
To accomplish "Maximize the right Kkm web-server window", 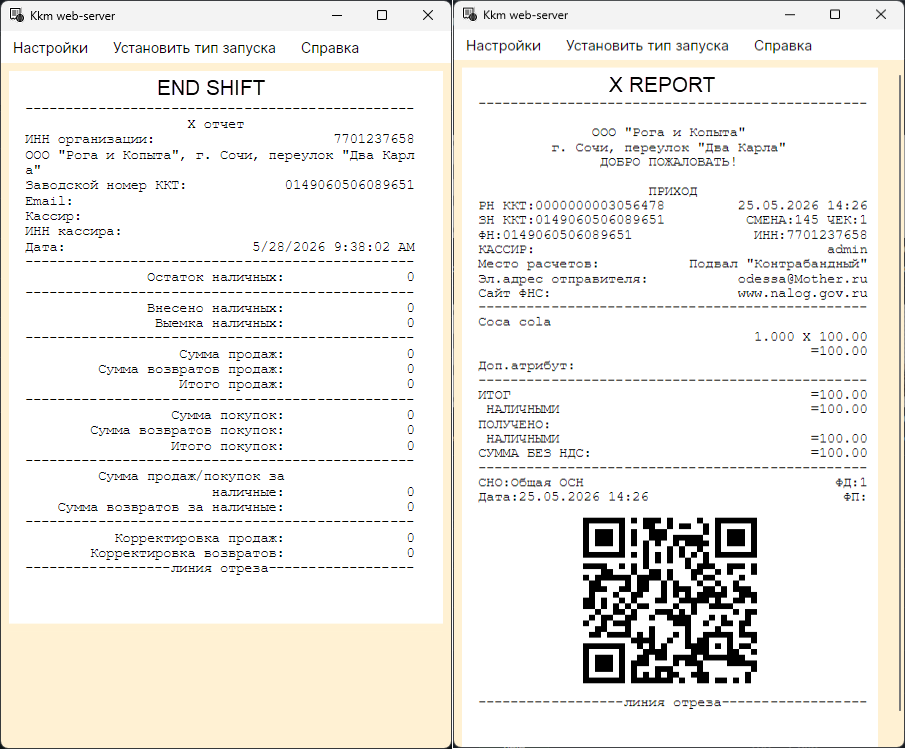I will [x=835, y=14].
